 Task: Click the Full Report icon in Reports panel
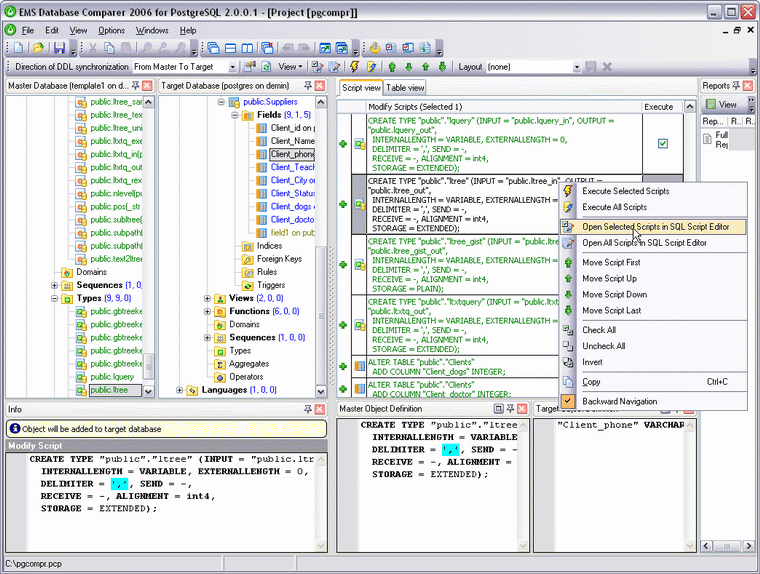(x=708, y=139)
